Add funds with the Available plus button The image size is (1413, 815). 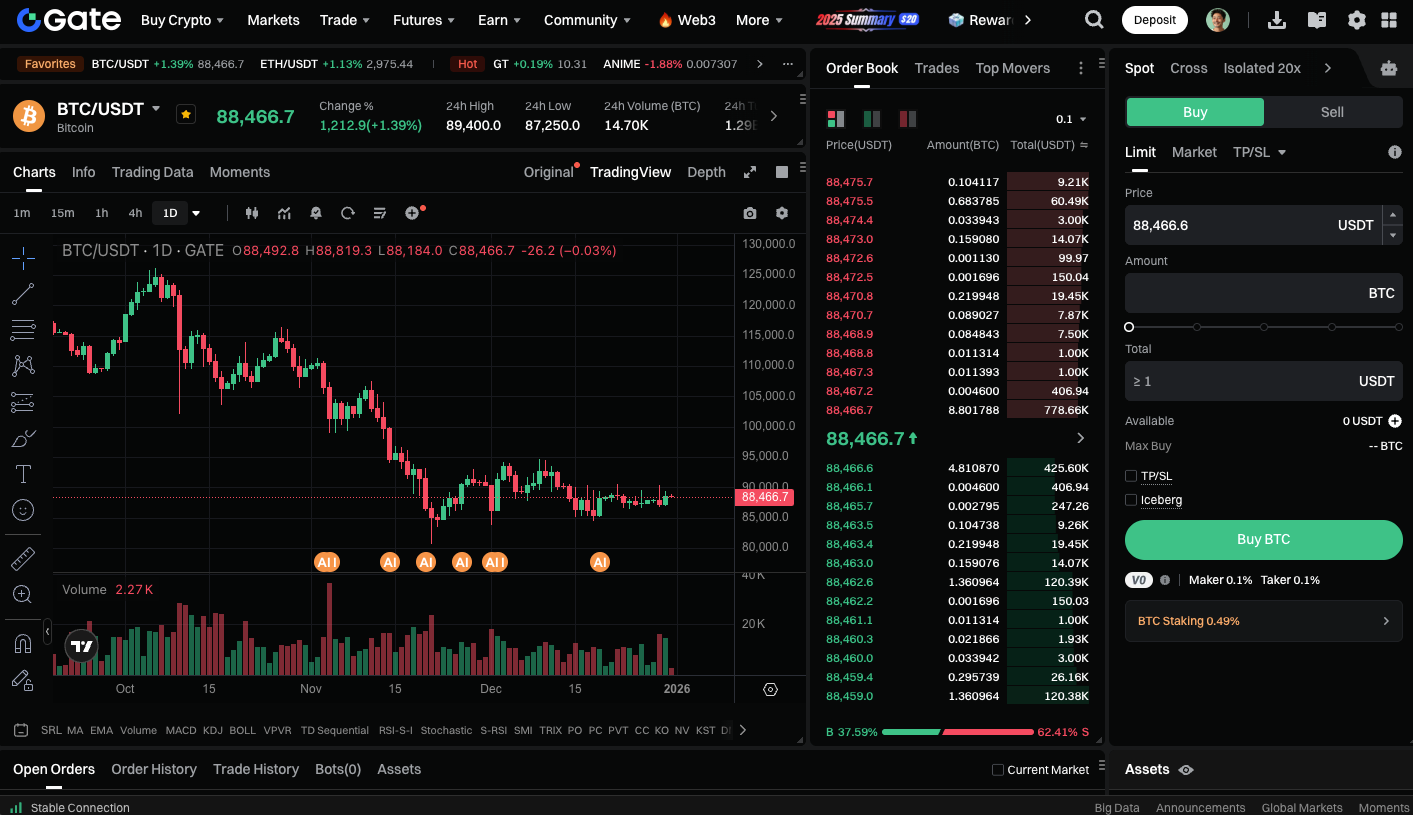(1395, 421)
